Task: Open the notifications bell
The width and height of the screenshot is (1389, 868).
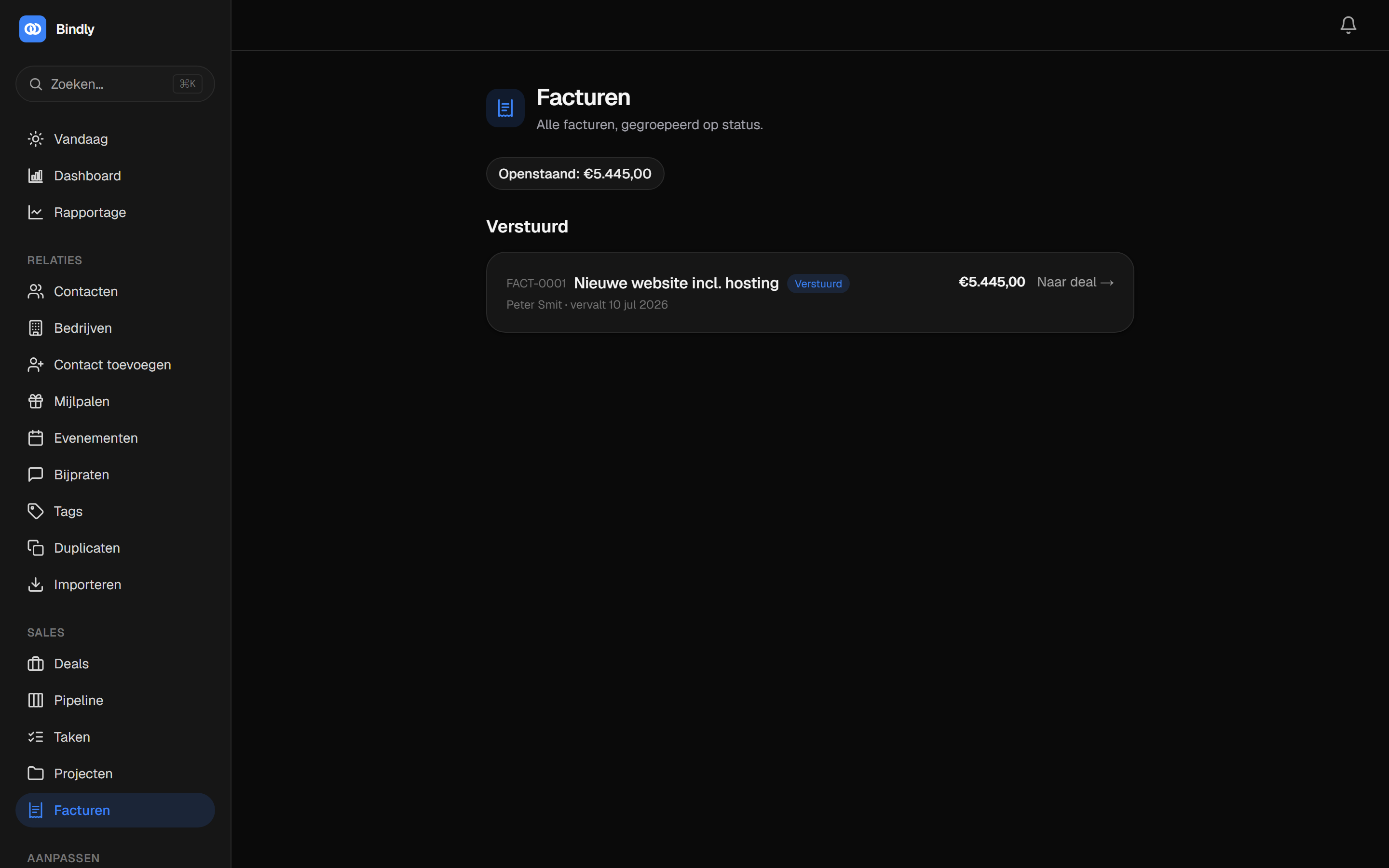Action: coord(1348,25)
